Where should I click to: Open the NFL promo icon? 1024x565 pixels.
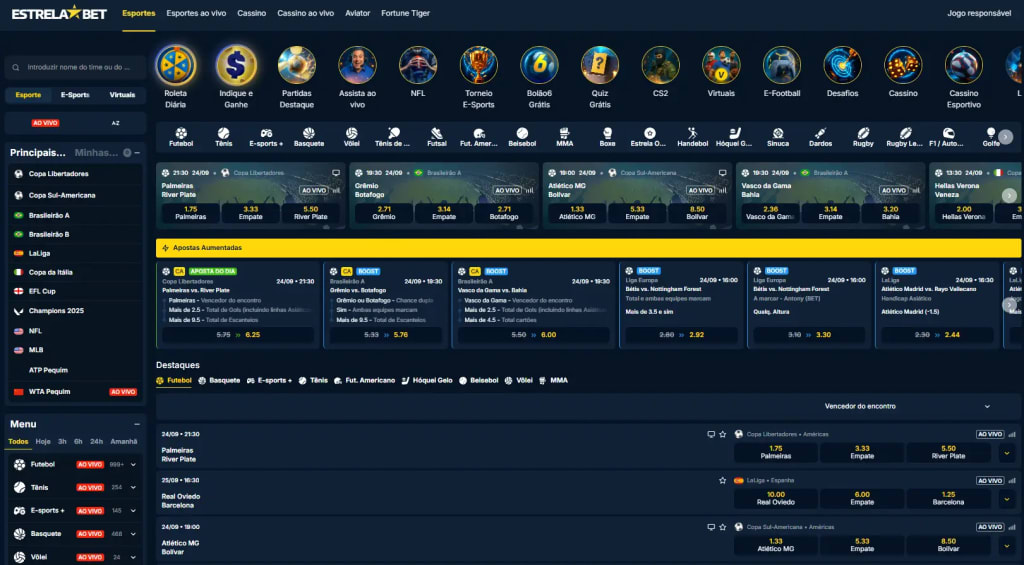click(418, 65)
